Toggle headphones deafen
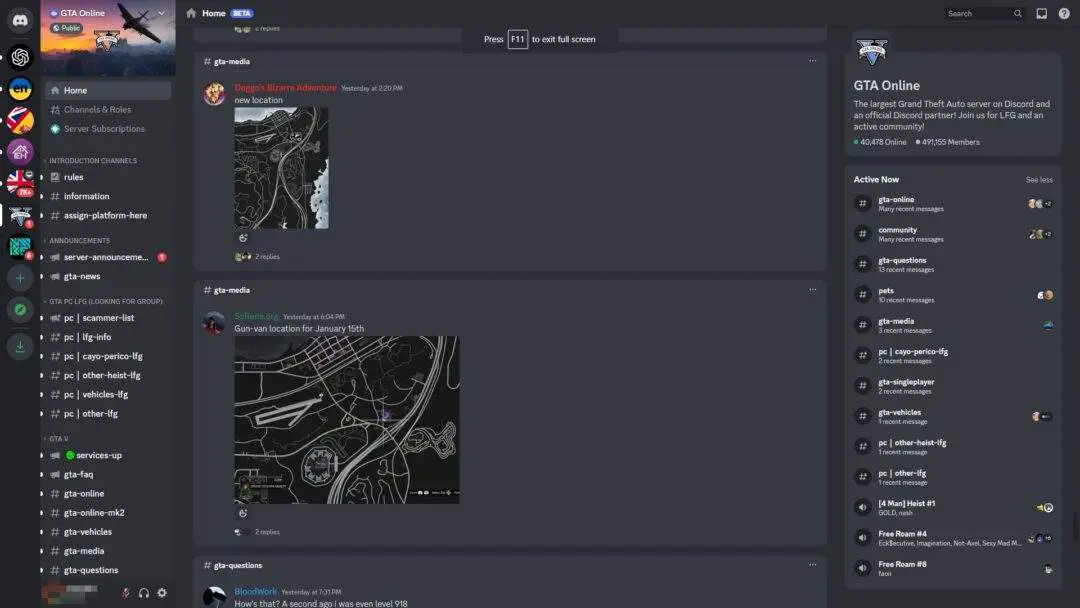Screen dimensions: 1080x608 144,593
